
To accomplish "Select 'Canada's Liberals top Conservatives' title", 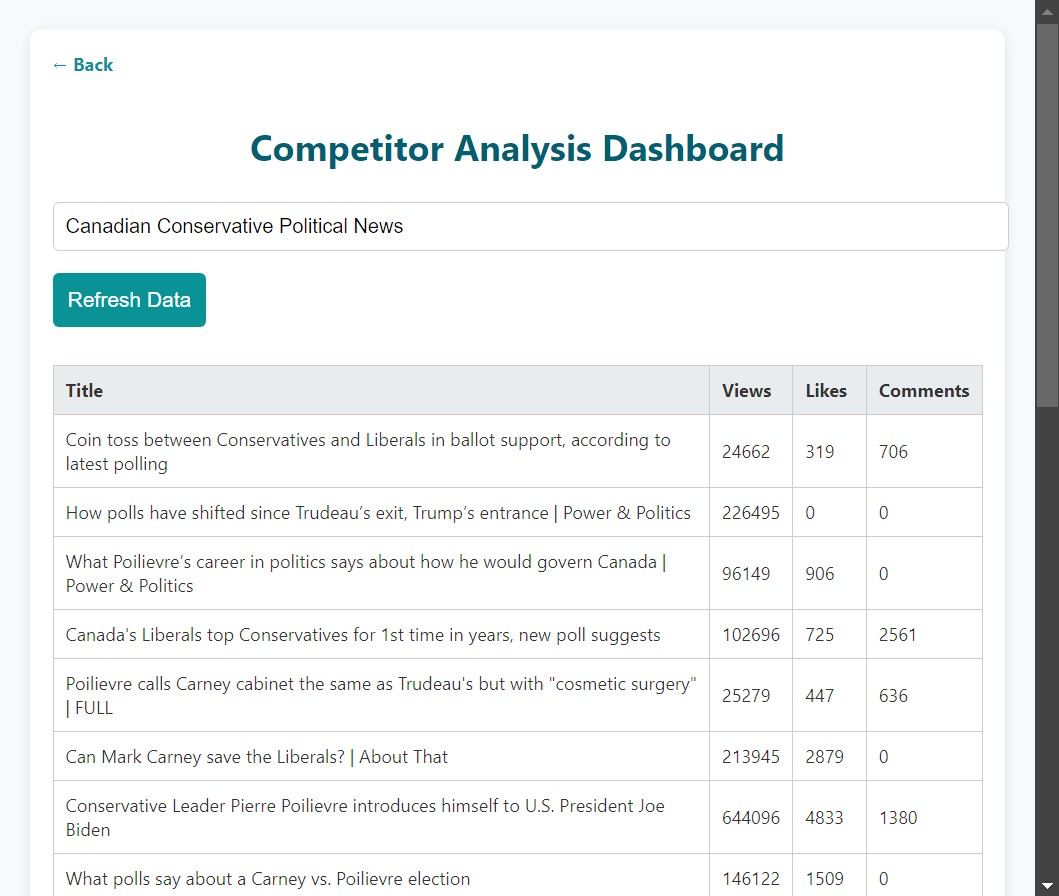I will coord(363,635).
